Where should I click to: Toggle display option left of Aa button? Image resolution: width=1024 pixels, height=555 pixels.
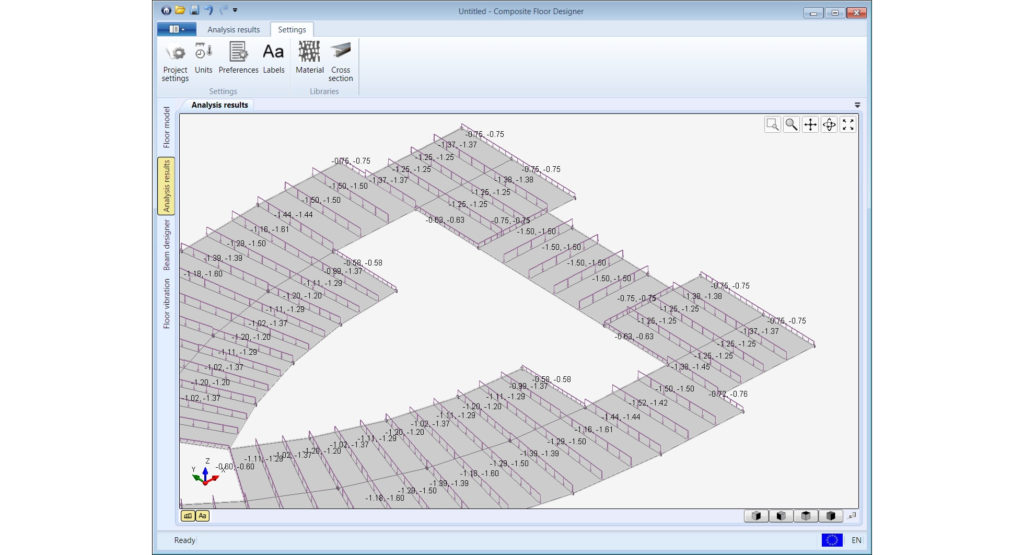point(188,516)
